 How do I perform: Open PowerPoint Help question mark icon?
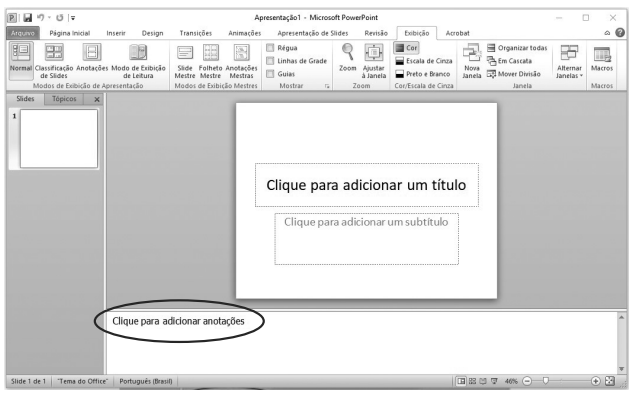click(620, 33)
